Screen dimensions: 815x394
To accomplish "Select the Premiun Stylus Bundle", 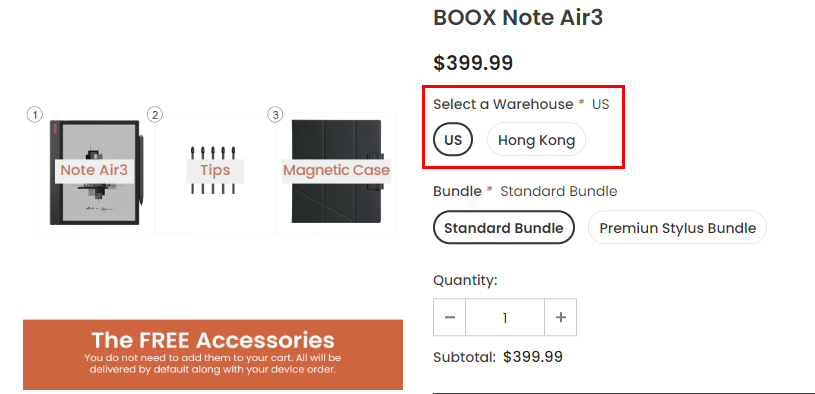I will point(677,228).
